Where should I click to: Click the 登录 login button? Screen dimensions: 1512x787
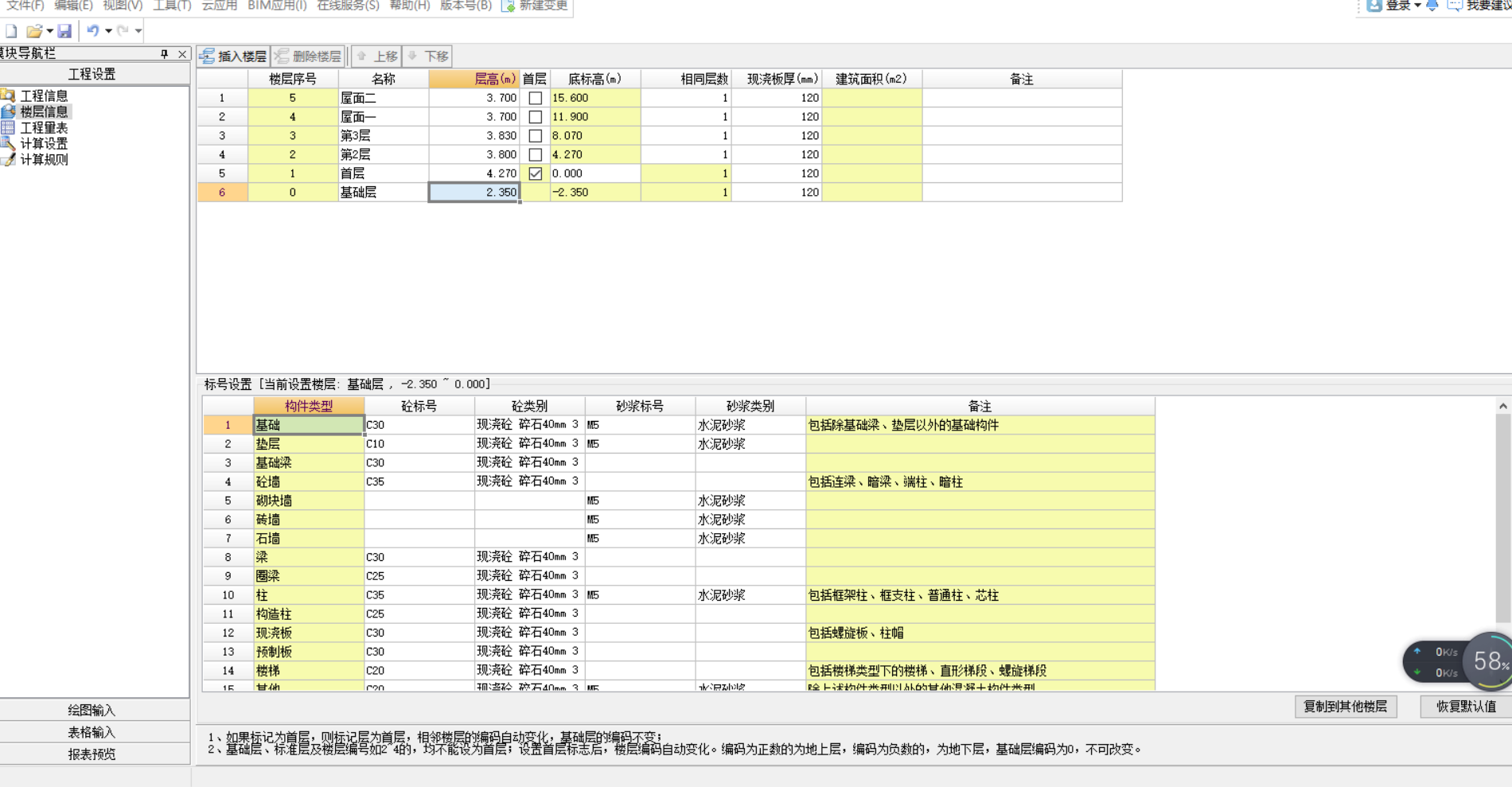point(1390,6)
